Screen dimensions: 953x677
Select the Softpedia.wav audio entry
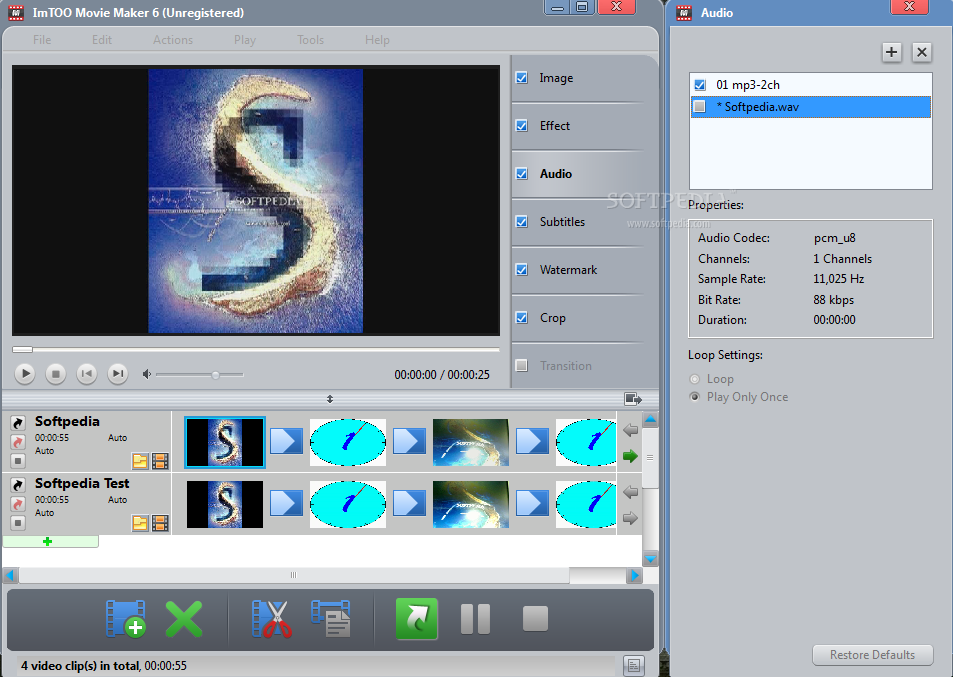(x=811, y=107)
